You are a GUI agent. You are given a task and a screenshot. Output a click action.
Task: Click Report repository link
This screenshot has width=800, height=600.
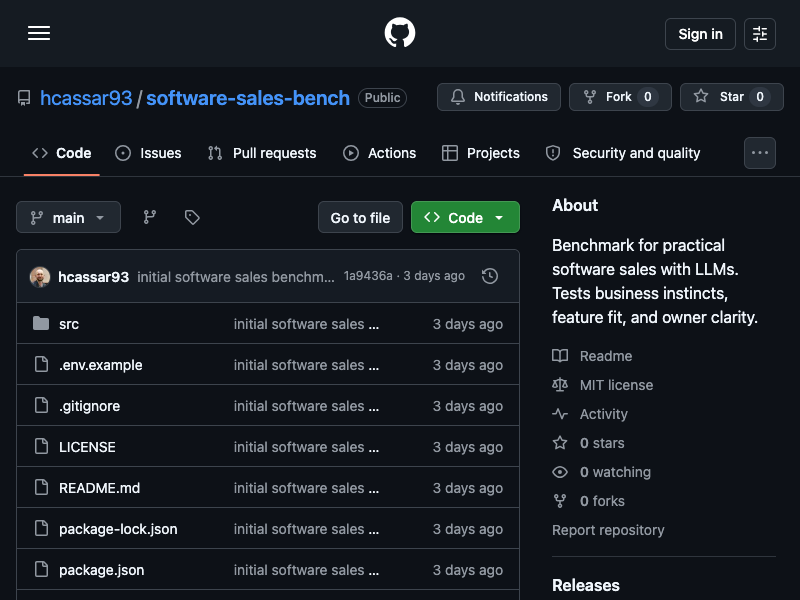pos(608,530)
